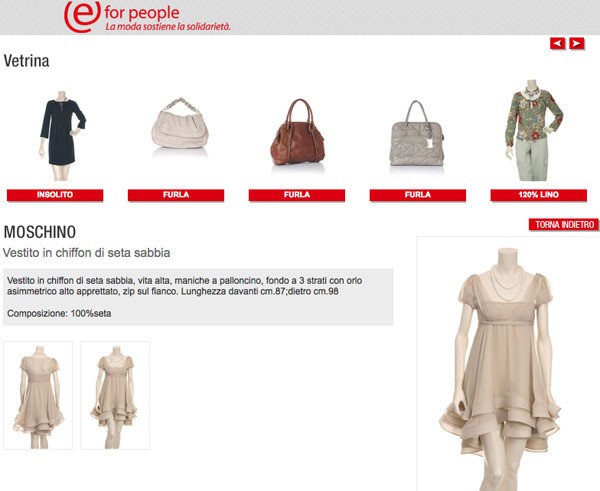View the side-view dress thumbnail
Viewport: 600px width, 491px height.
pyautogui.click(x=115, y=395)
